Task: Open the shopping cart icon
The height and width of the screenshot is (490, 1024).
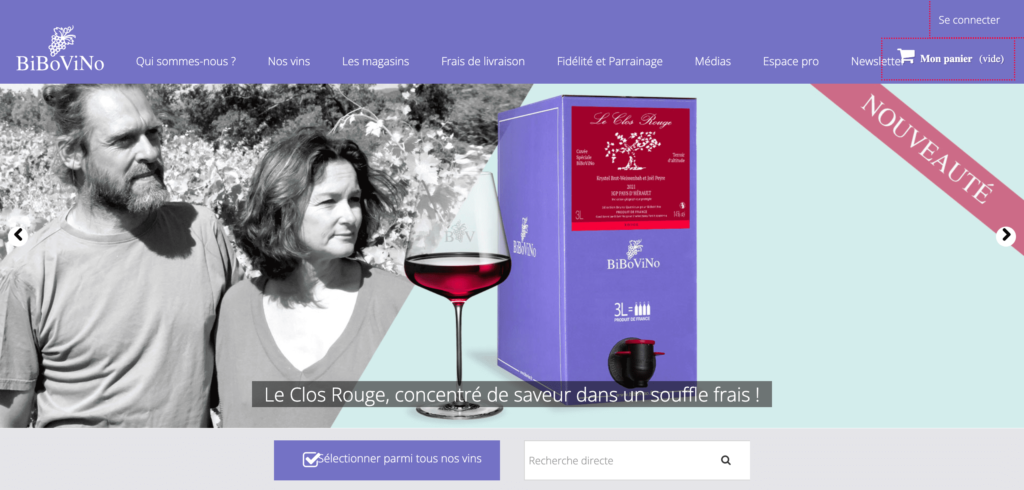Action: [x=905, y=56]
